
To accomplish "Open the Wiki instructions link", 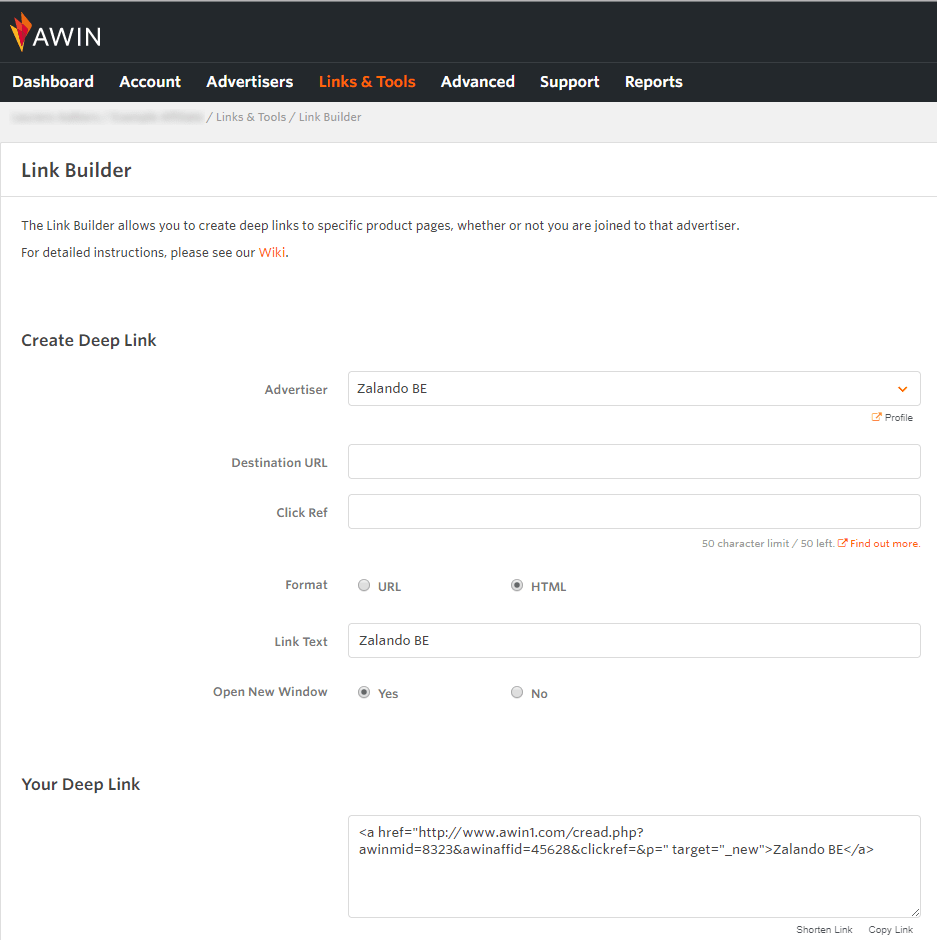I will (272, 252).
